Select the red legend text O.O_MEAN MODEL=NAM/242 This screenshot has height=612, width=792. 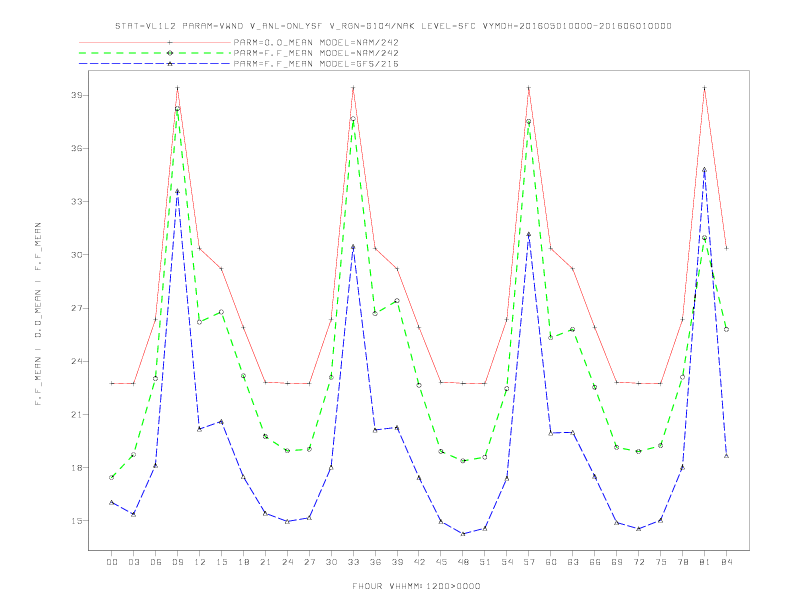point(316,42)
